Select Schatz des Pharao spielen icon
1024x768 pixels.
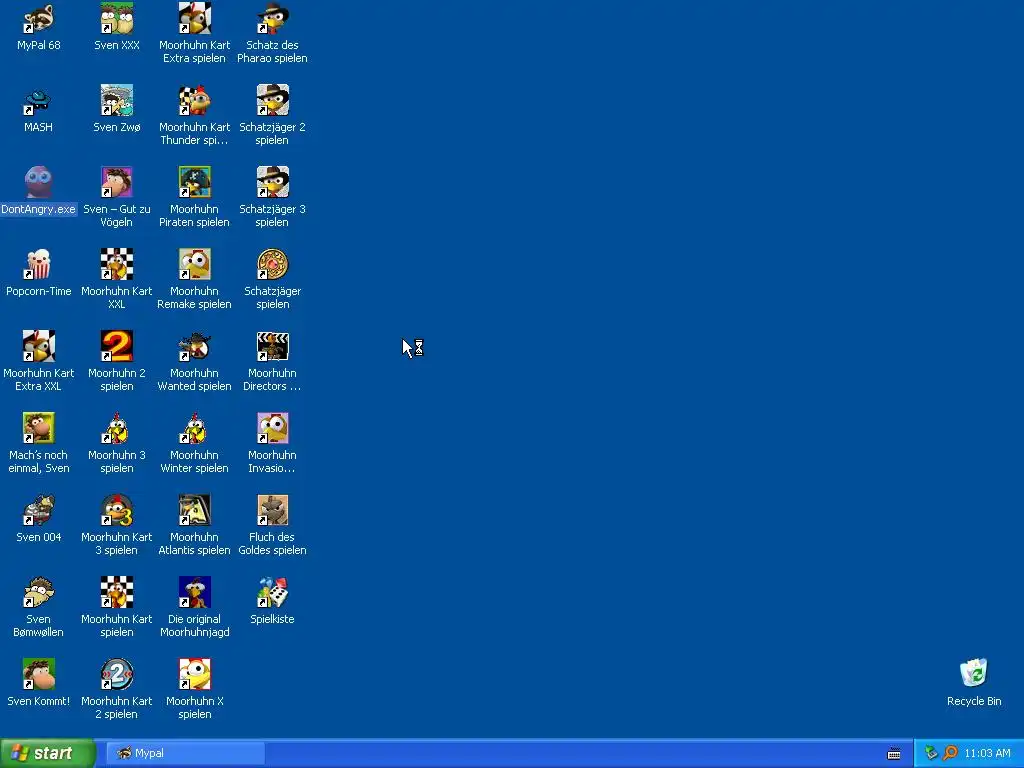pos(272,18)
